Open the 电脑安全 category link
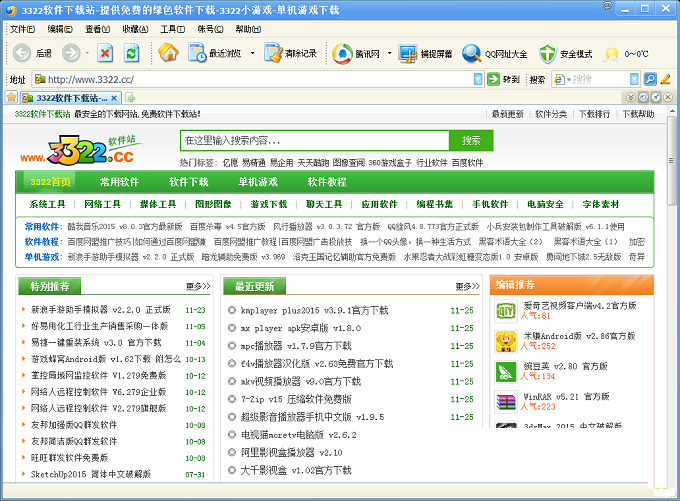 point(545,204)
